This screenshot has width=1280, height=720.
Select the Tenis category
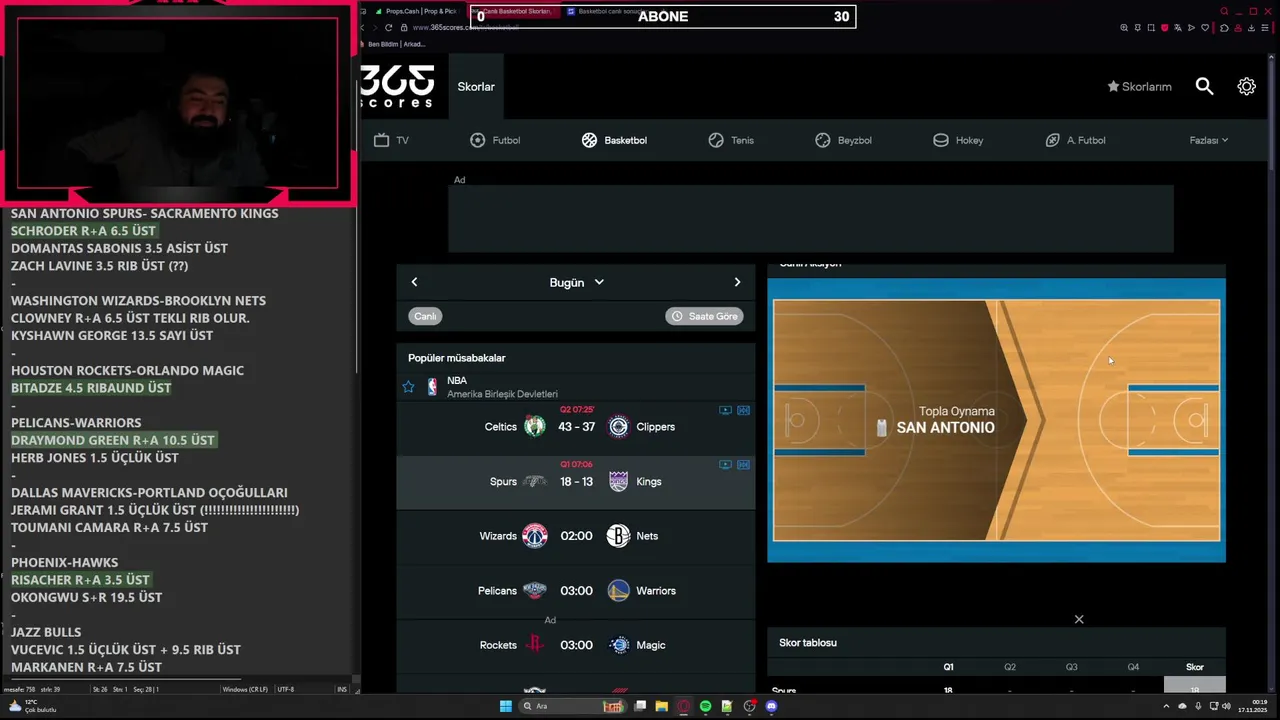tap(731, 140)
